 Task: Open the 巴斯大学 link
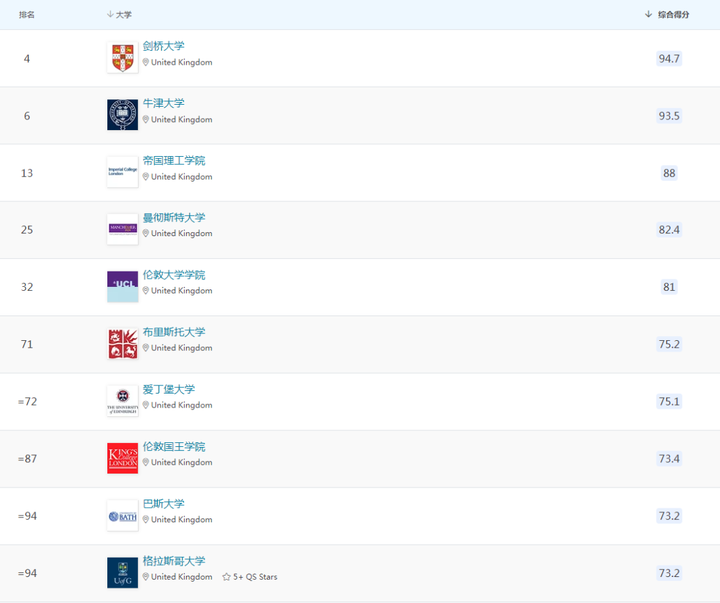[x=163, y=503]
